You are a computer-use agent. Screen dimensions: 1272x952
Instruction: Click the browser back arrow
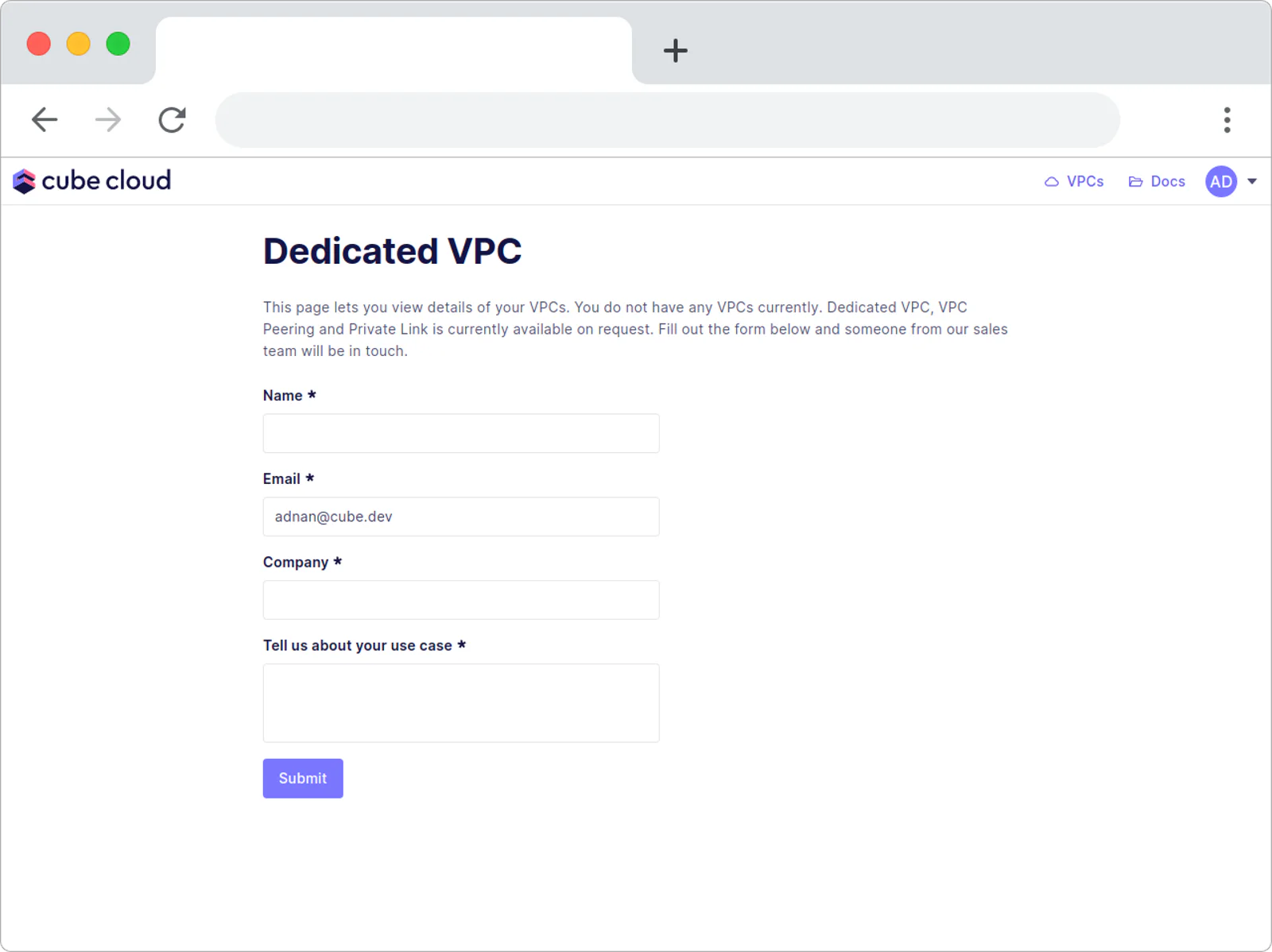click(x=45, y=120)
